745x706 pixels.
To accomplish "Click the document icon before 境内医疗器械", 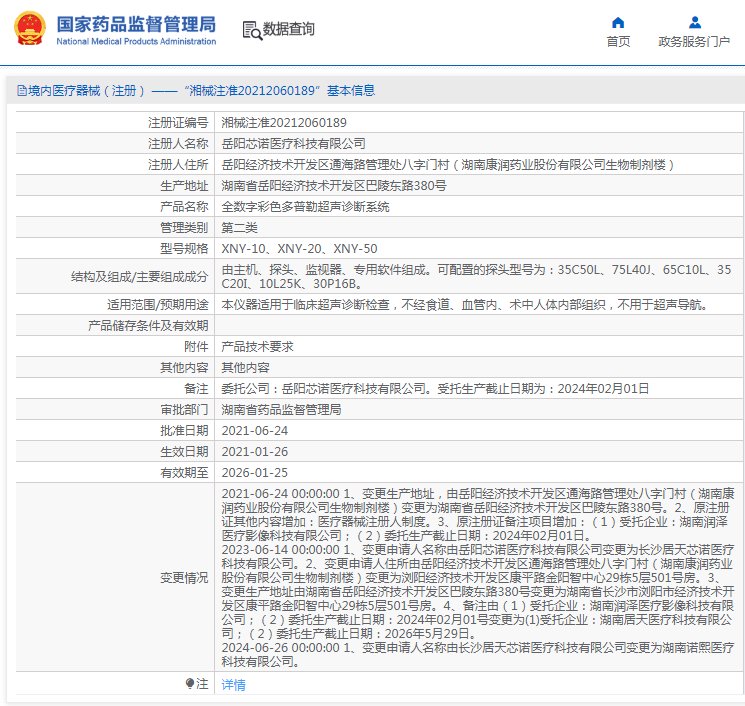I will click(x=21, y=90).
